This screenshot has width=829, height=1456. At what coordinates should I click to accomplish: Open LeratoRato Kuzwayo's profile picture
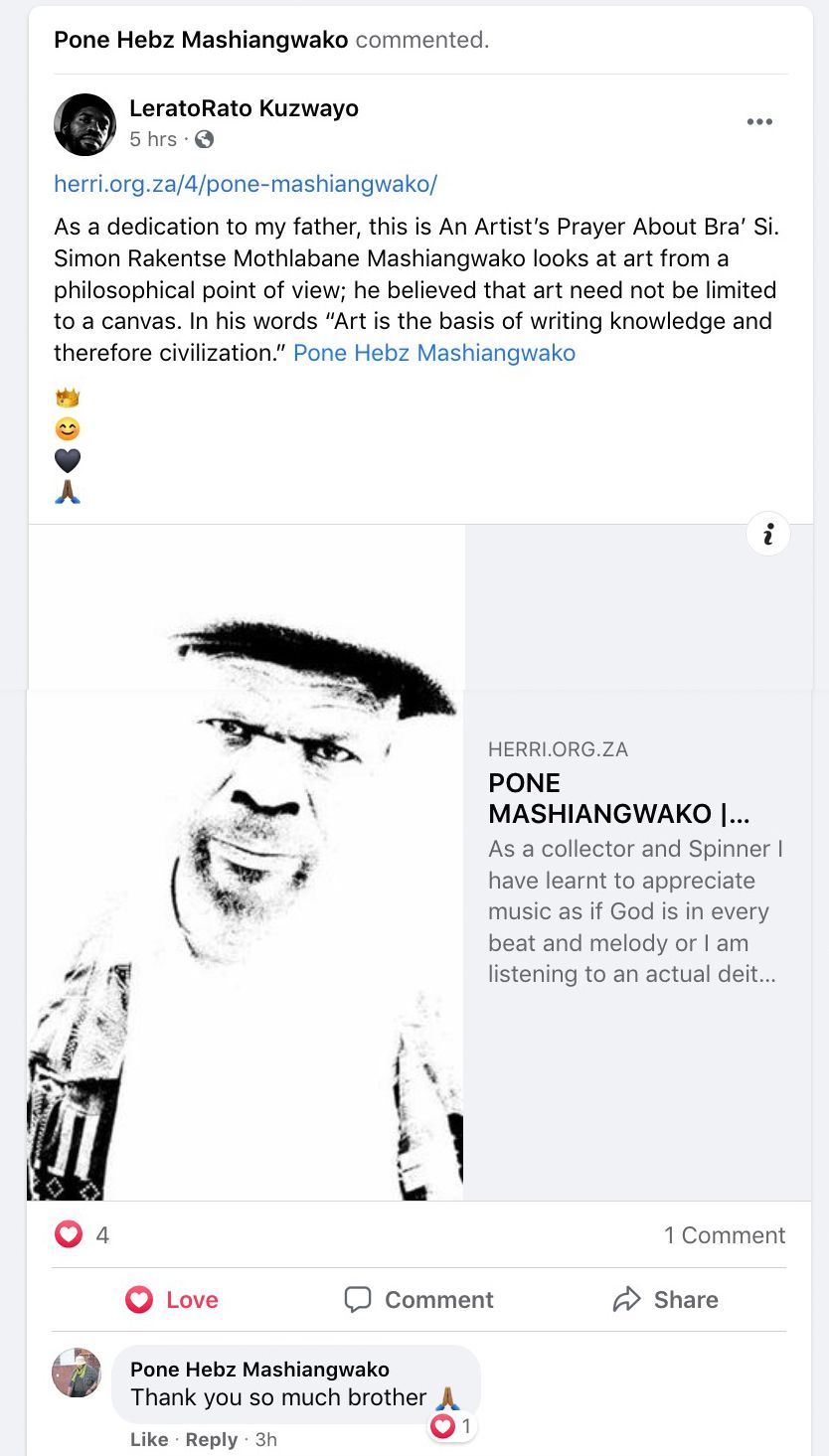click(84, 124)
